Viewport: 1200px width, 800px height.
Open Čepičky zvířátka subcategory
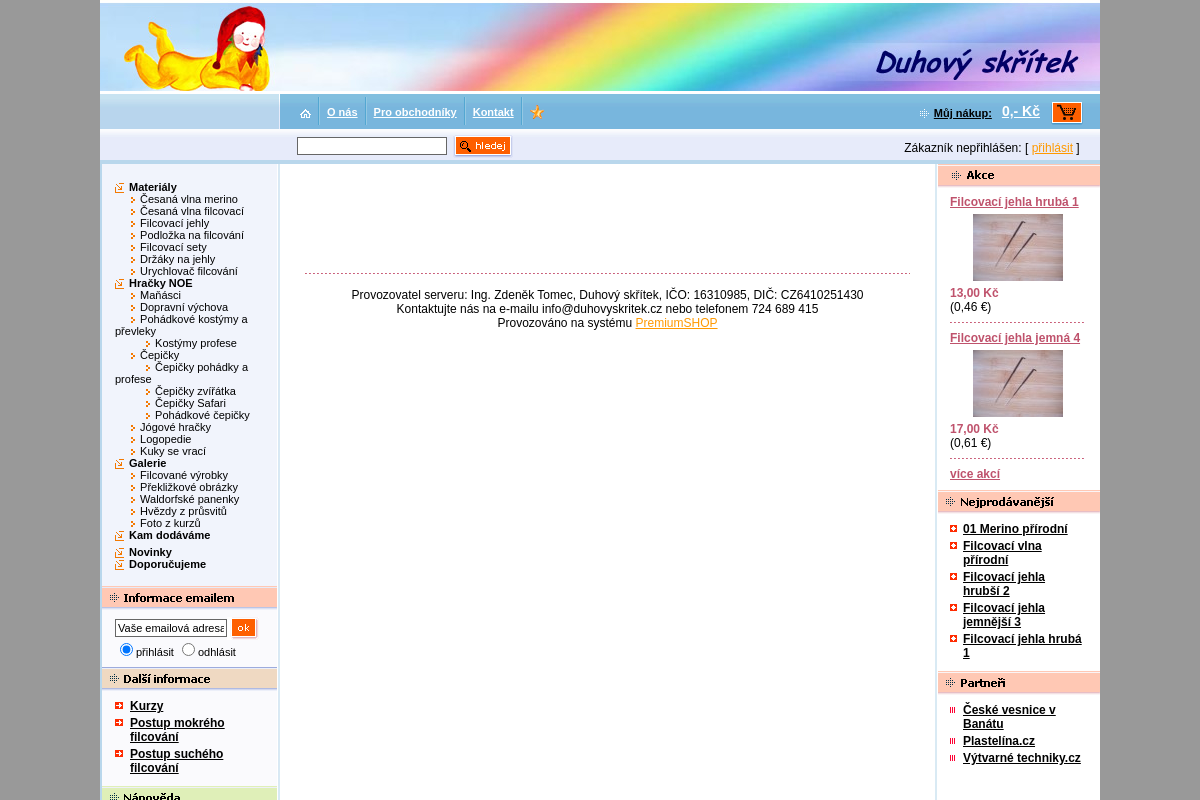195,391
